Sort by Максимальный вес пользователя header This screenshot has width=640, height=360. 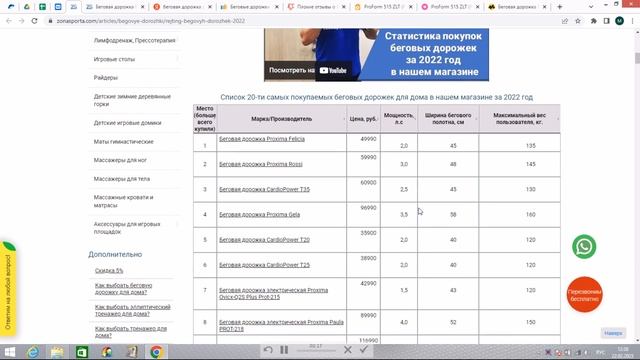point(519,119)
